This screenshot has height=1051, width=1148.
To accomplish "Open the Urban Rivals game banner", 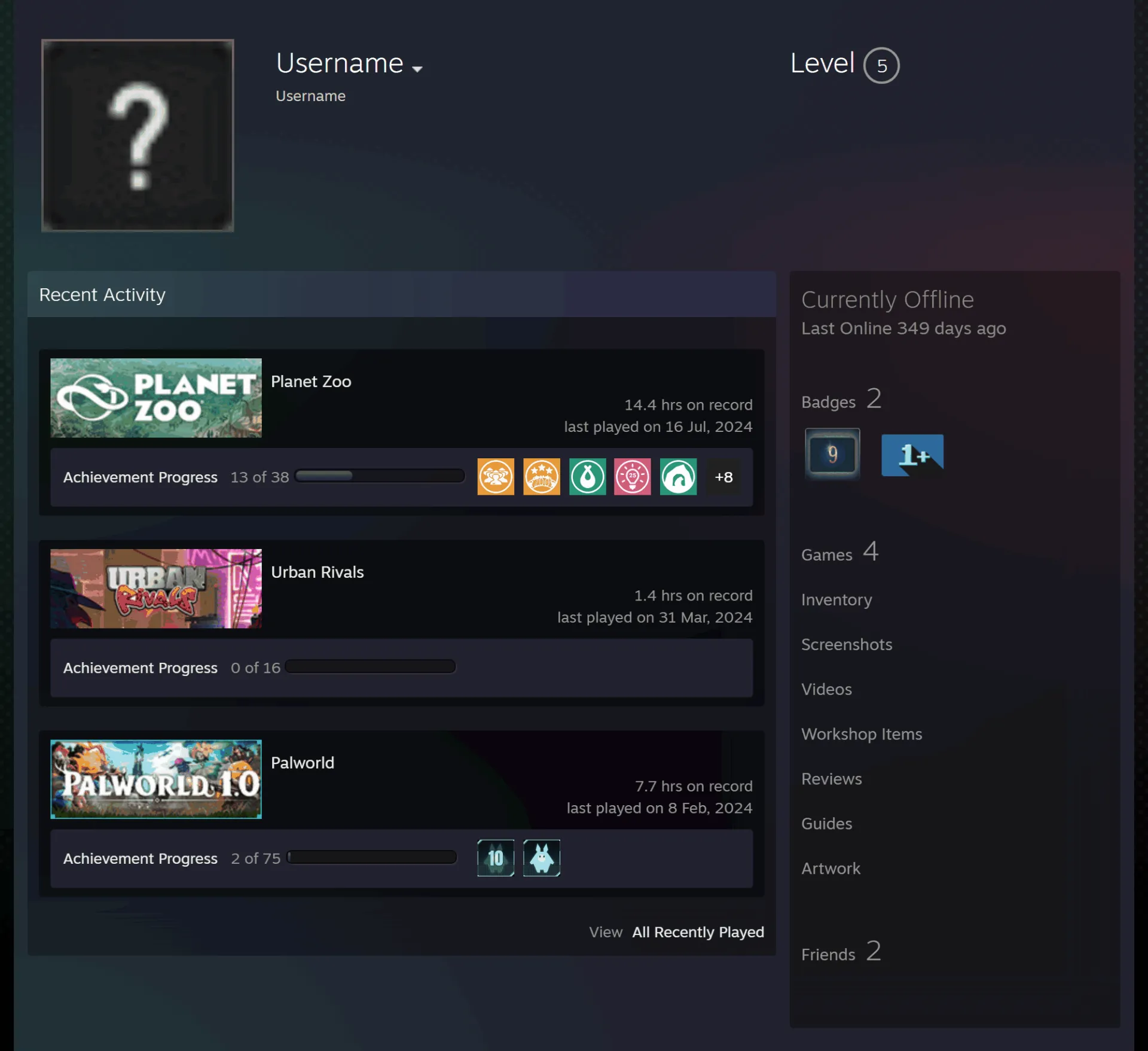I will coord(156,589).
